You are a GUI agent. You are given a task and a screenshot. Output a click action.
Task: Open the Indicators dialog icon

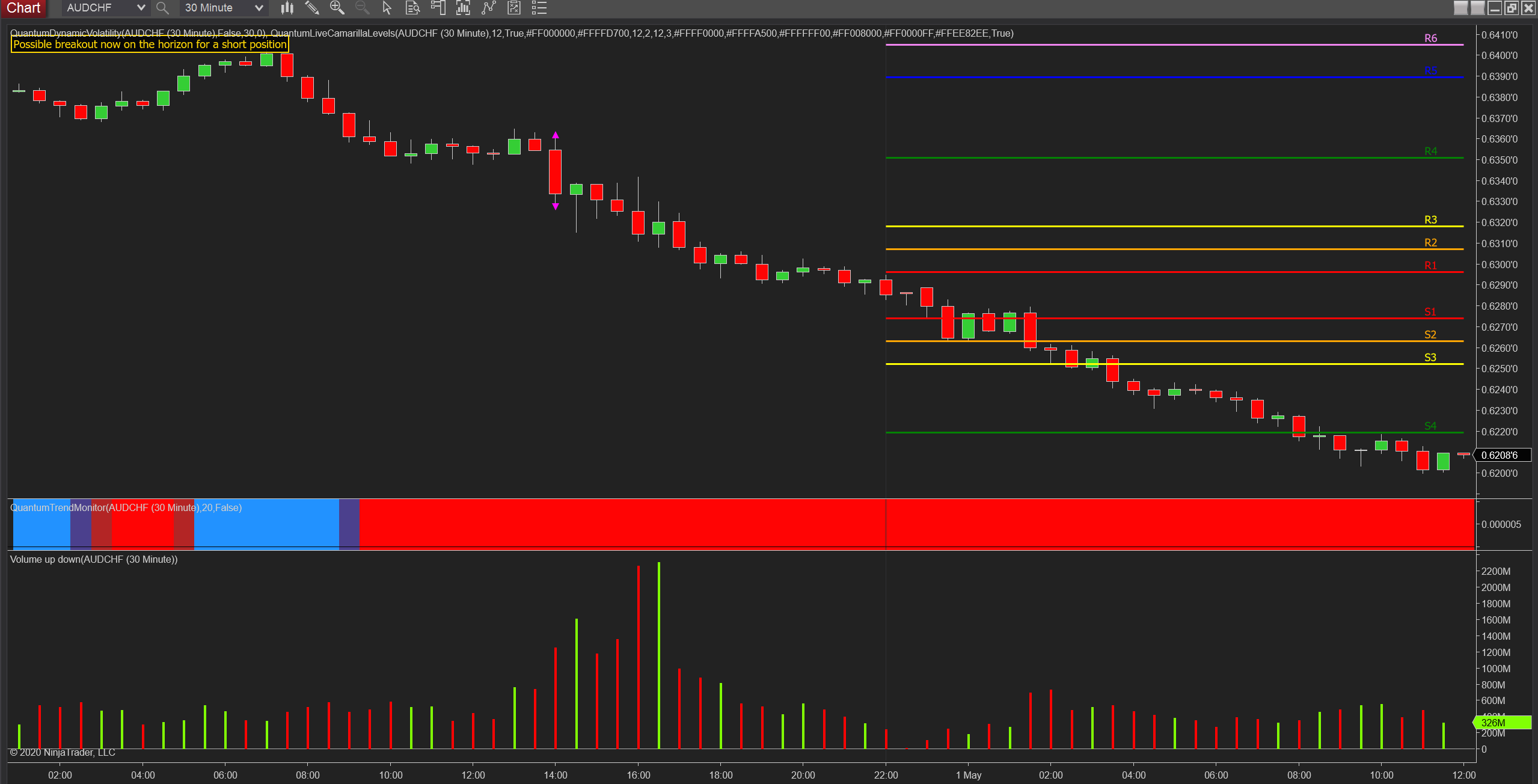(x=463, y=8)
